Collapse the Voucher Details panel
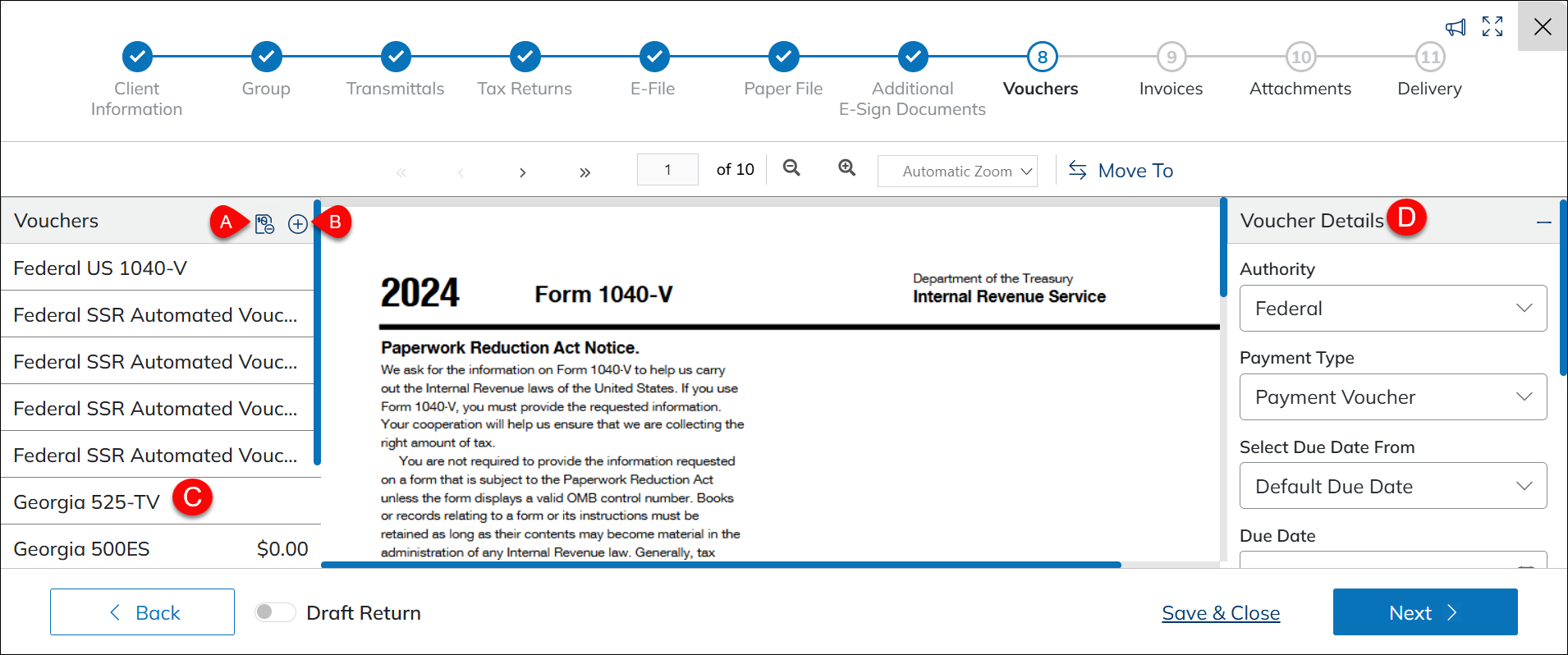Screen dimensions: 1568x655 [1543, 222]
